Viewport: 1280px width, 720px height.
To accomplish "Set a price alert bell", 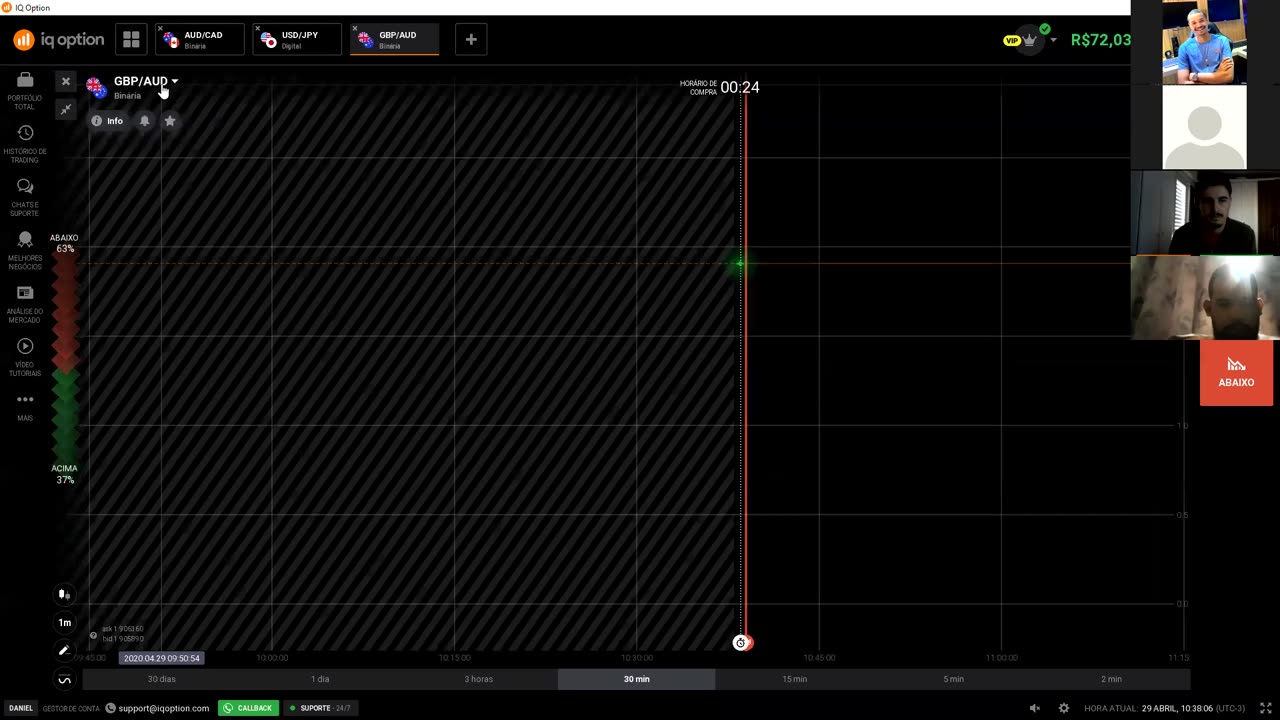I will point(144,121).
